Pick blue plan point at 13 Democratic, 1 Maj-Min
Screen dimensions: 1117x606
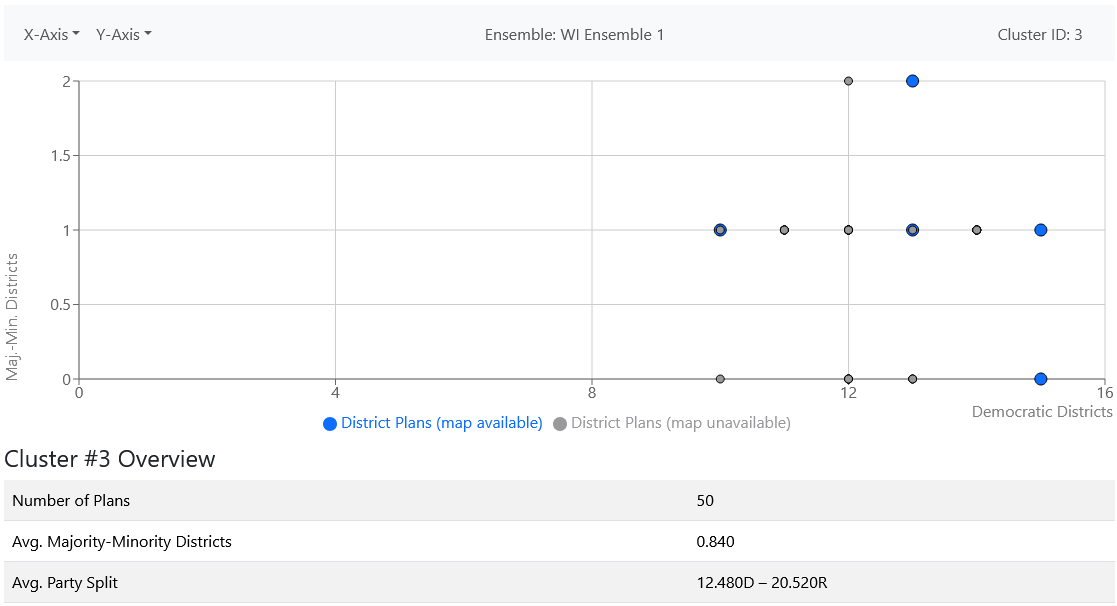[x=912, y=230]
